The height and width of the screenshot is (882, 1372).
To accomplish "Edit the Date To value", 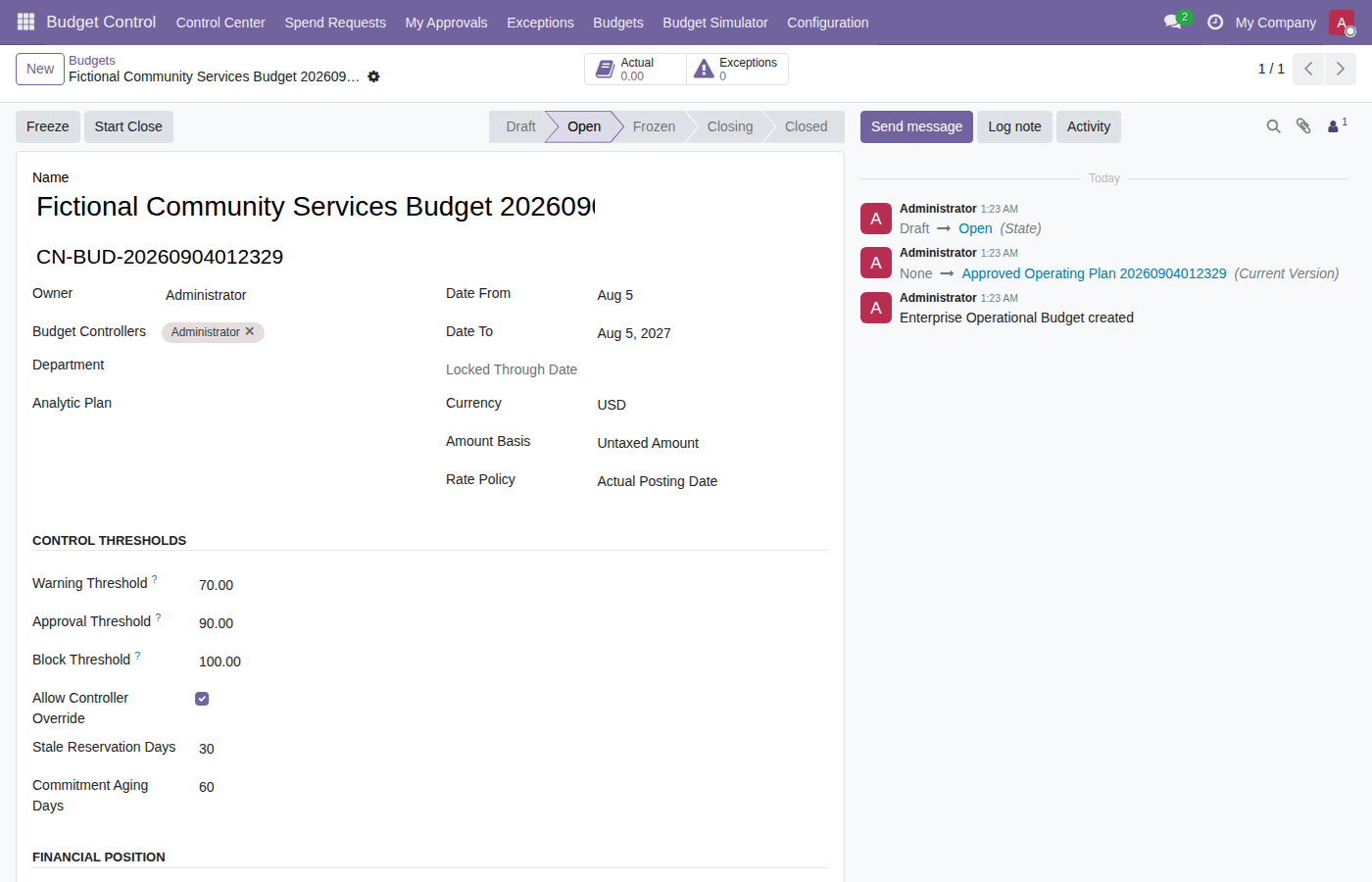I will pyautogui.click(x=712, y=333).
